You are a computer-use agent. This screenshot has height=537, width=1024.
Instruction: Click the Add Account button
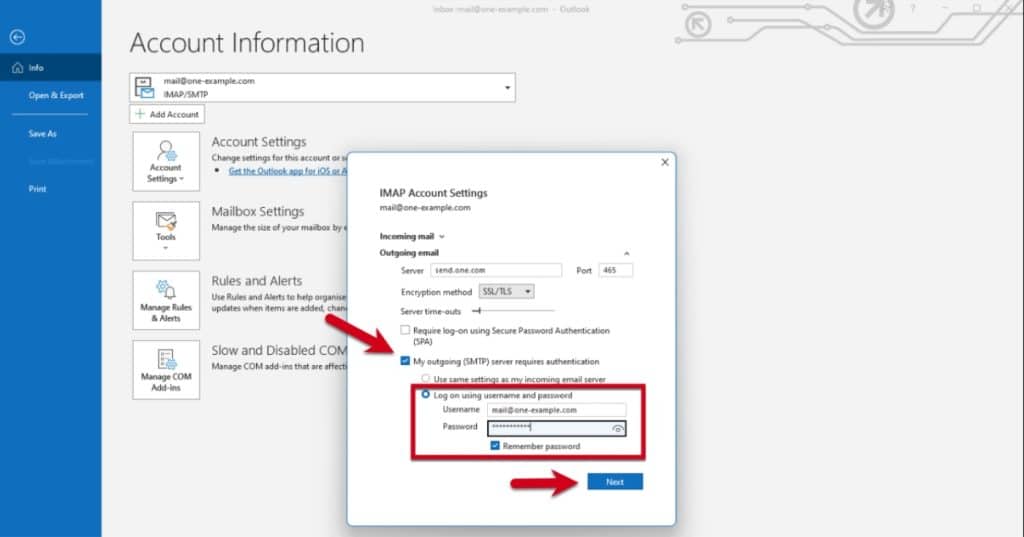[x=167, y=114]
